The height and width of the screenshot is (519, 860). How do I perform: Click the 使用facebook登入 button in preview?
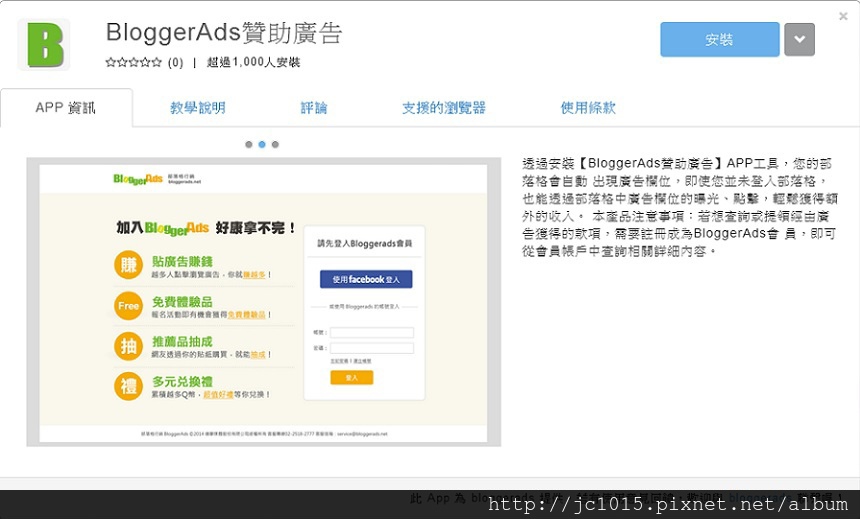click(x=366, y=279)
